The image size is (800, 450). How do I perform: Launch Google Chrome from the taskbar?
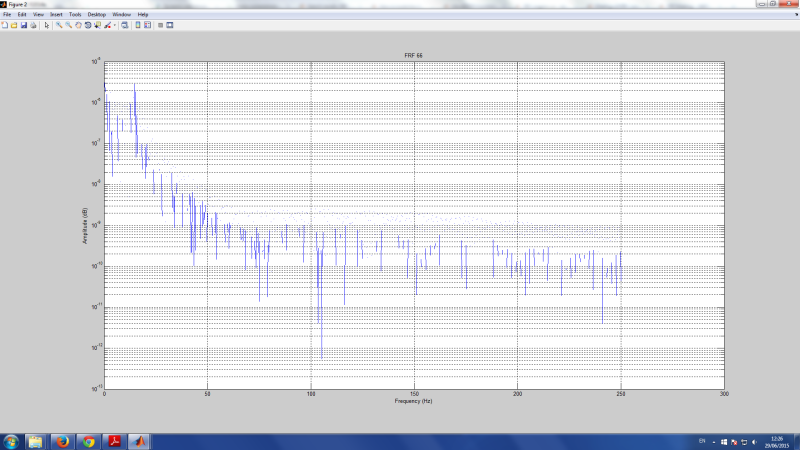click(89, 442)
